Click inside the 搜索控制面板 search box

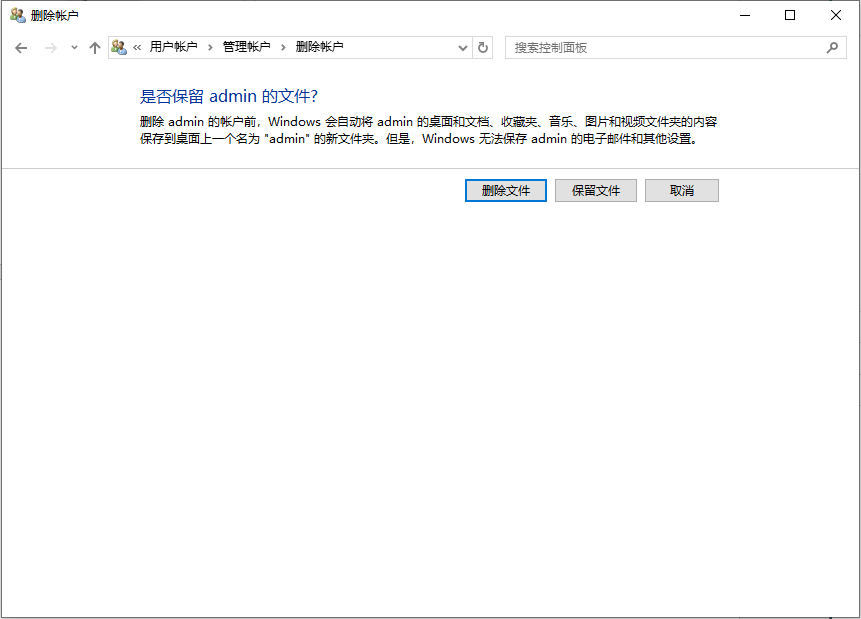(x=650, y=47)
